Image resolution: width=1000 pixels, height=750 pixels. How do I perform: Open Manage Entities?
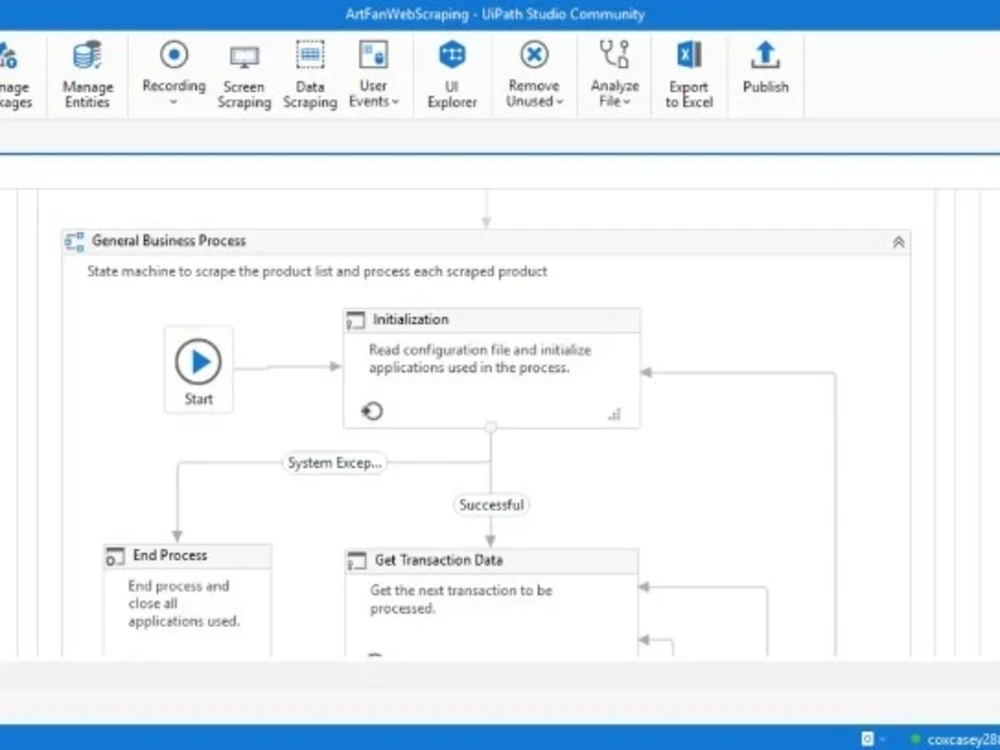coord(87,75)
